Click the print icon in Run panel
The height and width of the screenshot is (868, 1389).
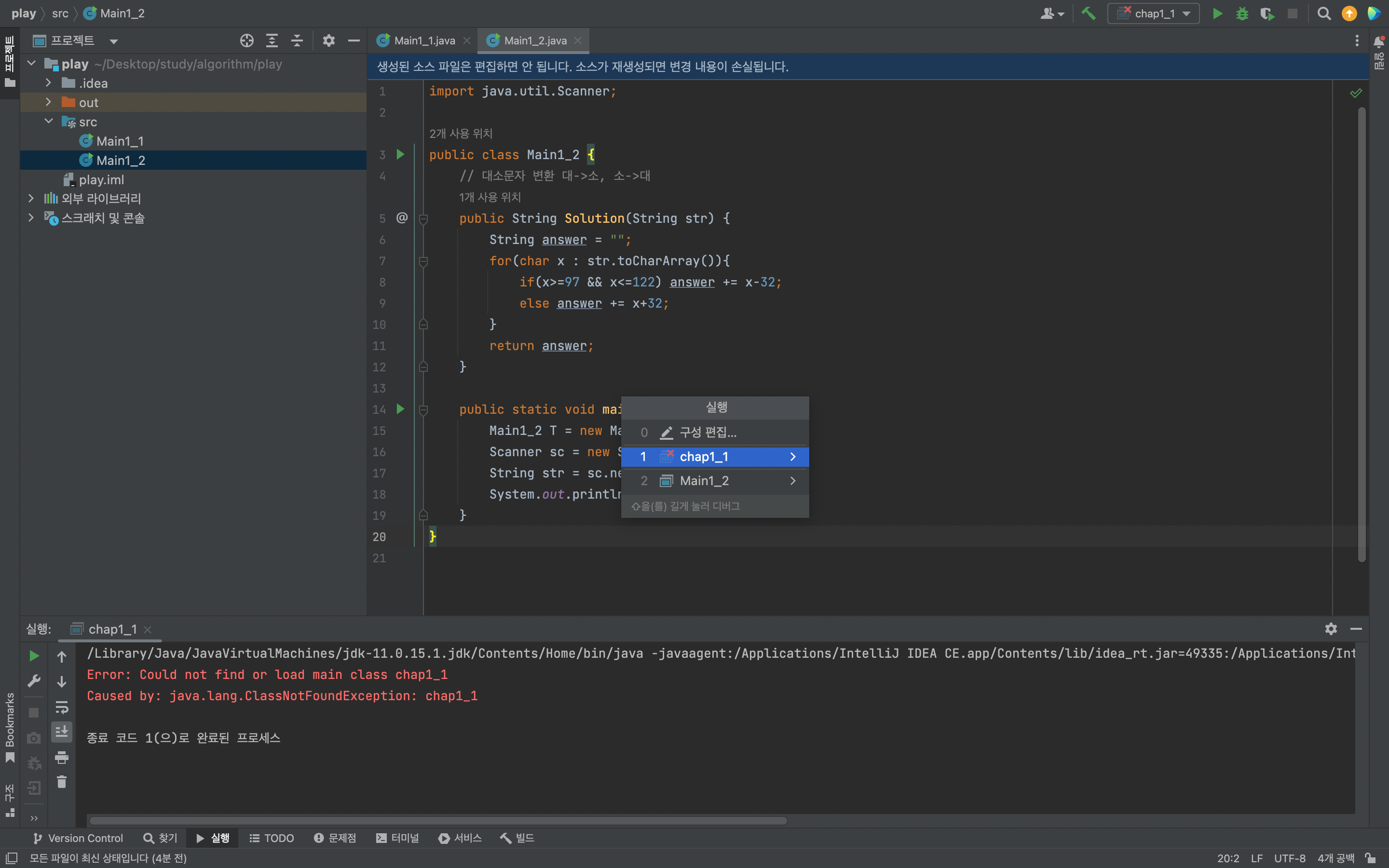click(61, 758)
